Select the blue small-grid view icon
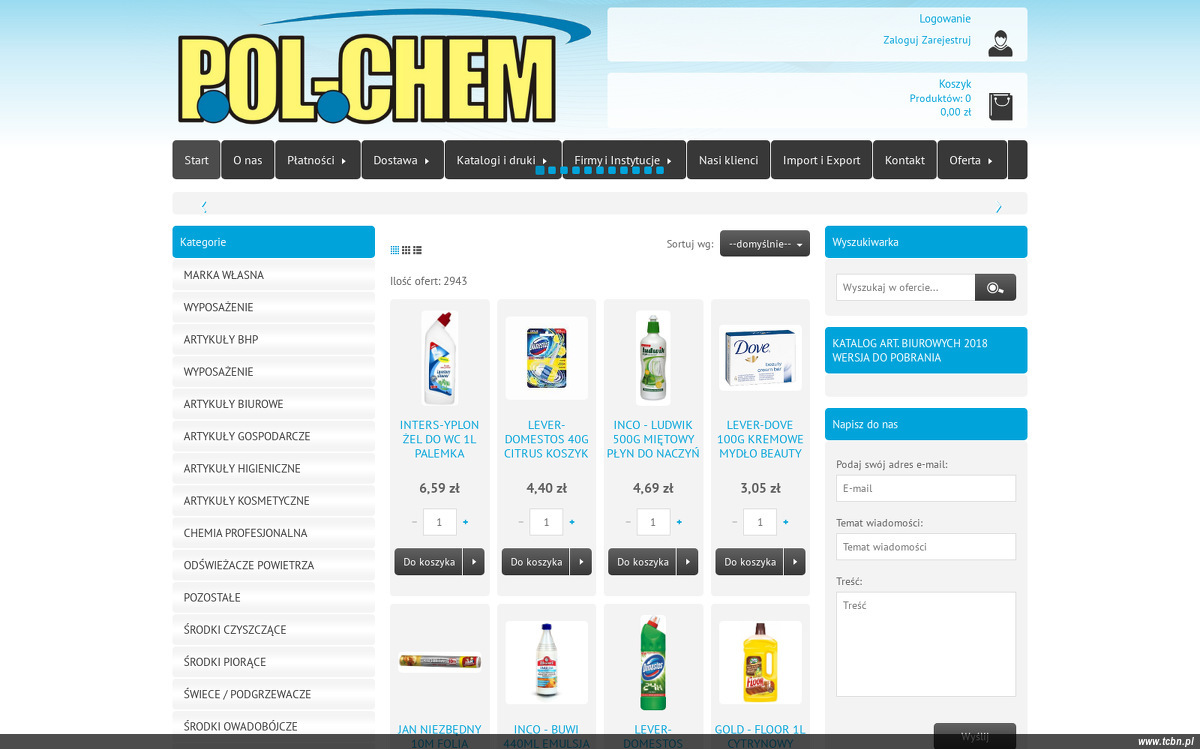 coord(395,250)
